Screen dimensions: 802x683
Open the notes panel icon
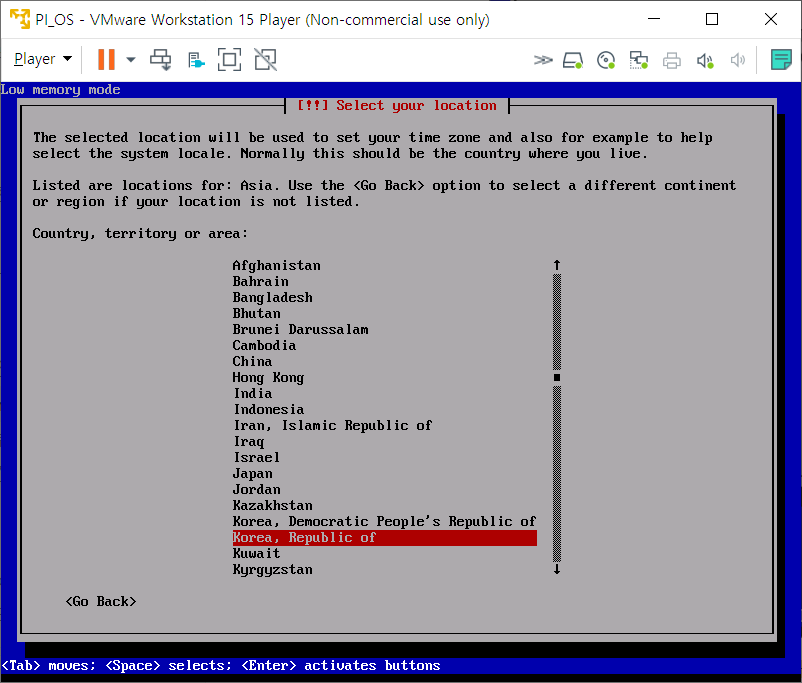coord(781,60)
